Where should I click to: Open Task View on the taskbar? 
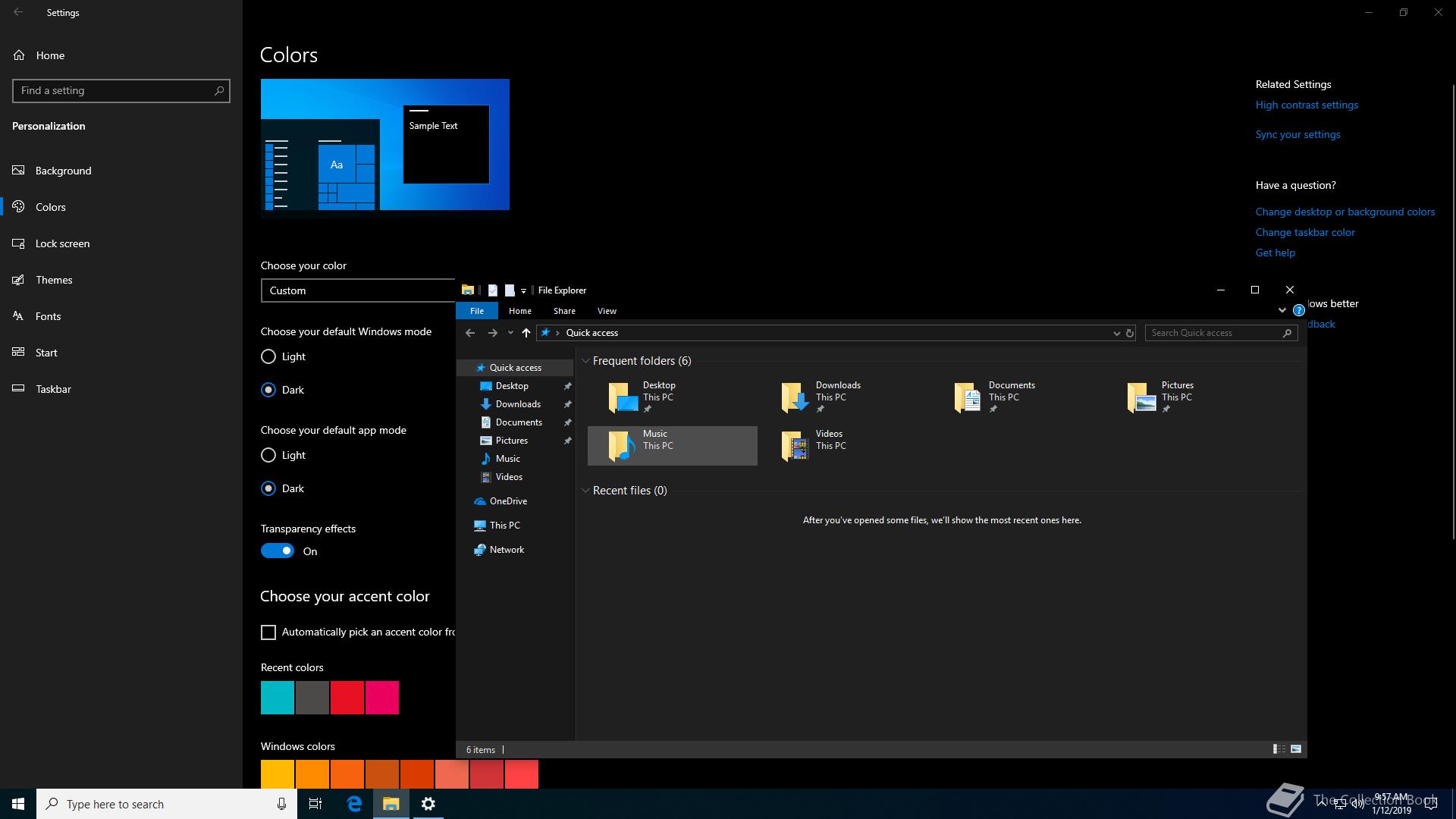[x=315, y=804]
